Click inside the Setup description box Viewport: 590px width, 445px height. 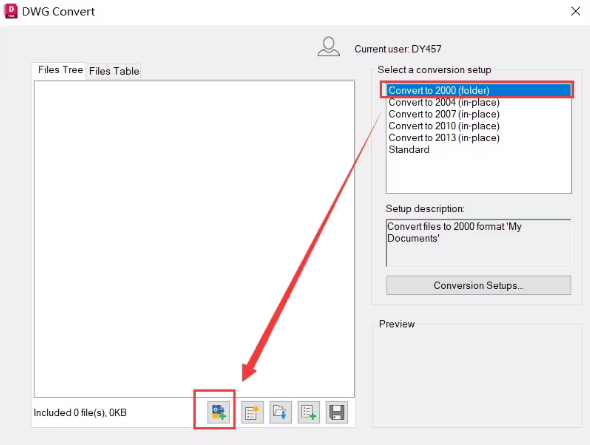(478, 243)
